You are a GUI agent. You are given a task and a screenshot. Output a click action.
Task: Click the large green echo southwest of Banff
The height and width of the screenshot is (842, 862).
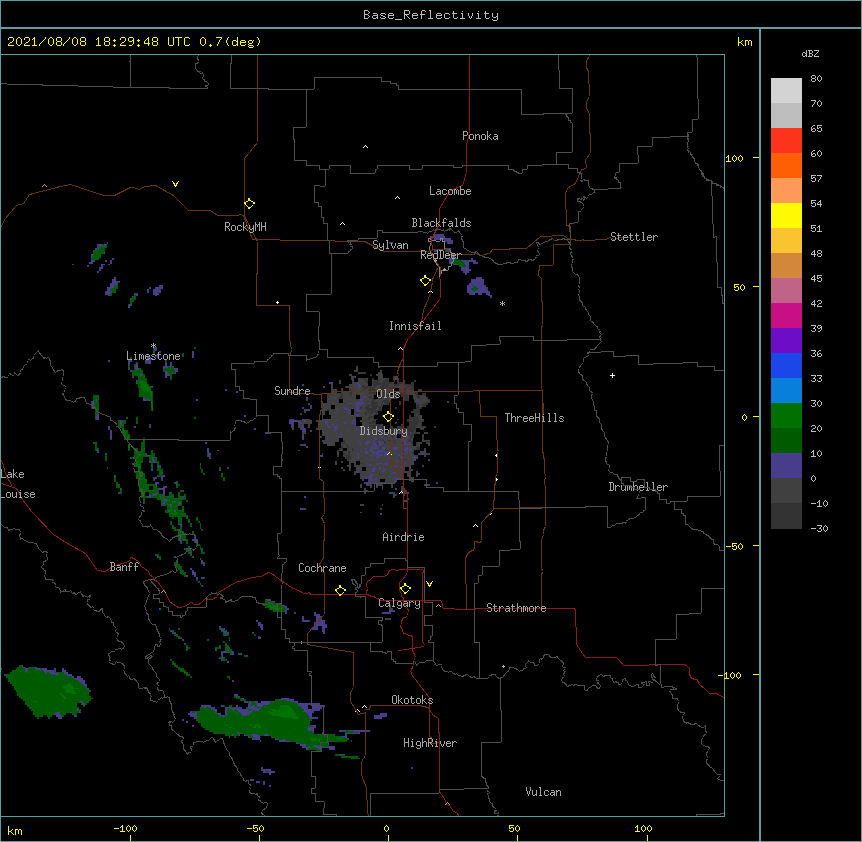pos(48,691)
